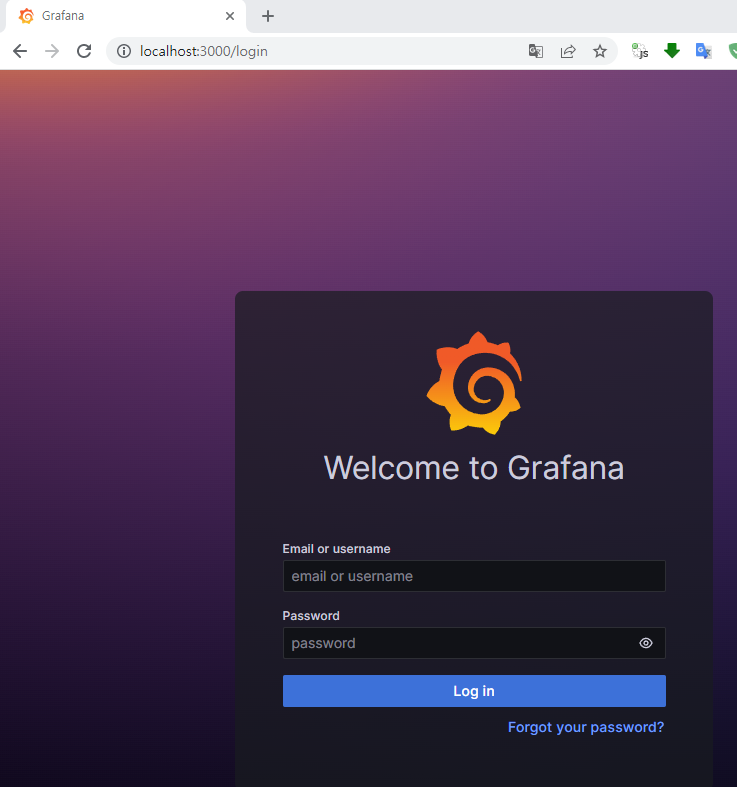The image size is (737, 787).
Task: Focus the Email or username input field
Action: pos(474,576)
